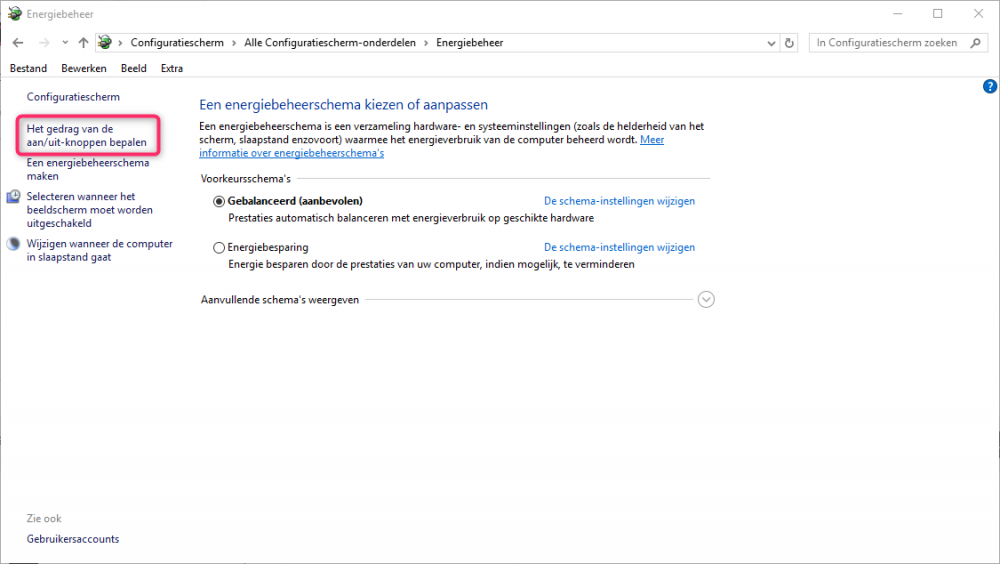Open the Beeld menu
Screen dimensions: 1000x564
(133, 68)
